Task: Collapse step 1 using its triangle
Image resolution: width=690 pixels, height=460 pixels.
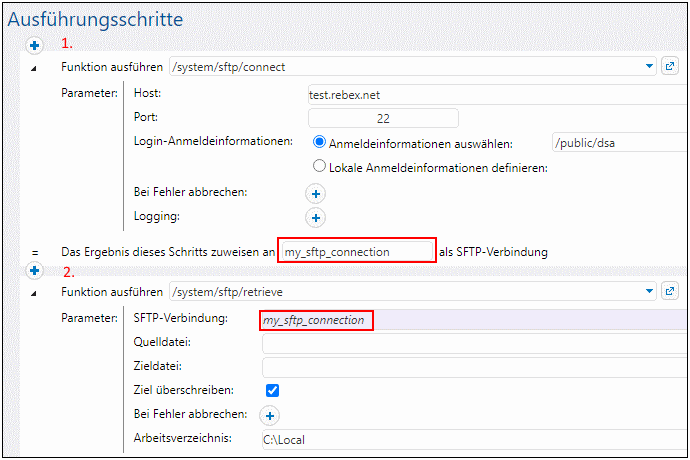Action: pyautogui.click(x=34, y=68)
